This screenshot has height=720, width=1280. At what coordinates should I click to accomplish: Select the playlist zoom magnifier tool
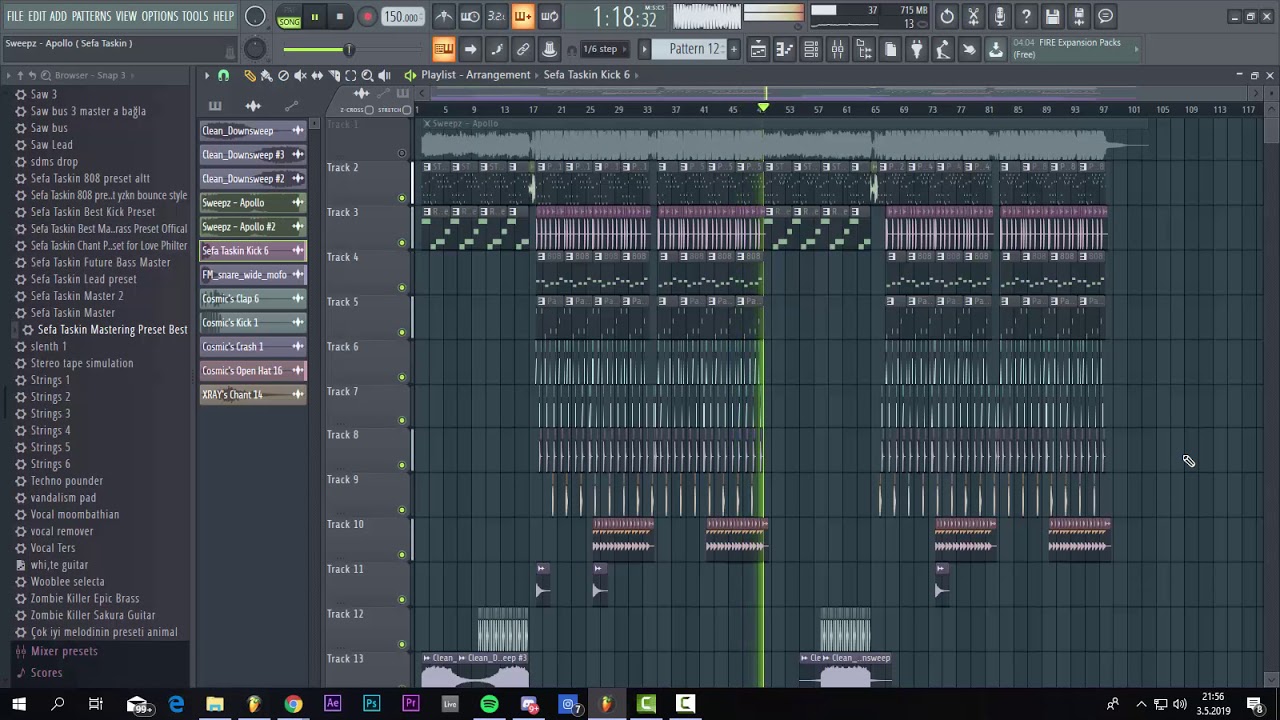tap(367, 75)
